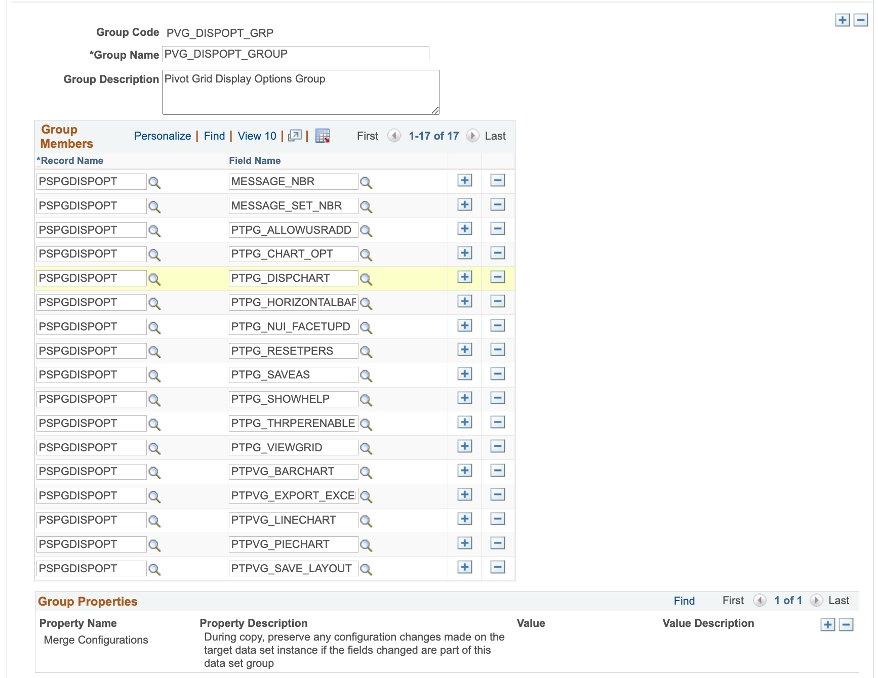Click the View 10 link

coord(257,136)
